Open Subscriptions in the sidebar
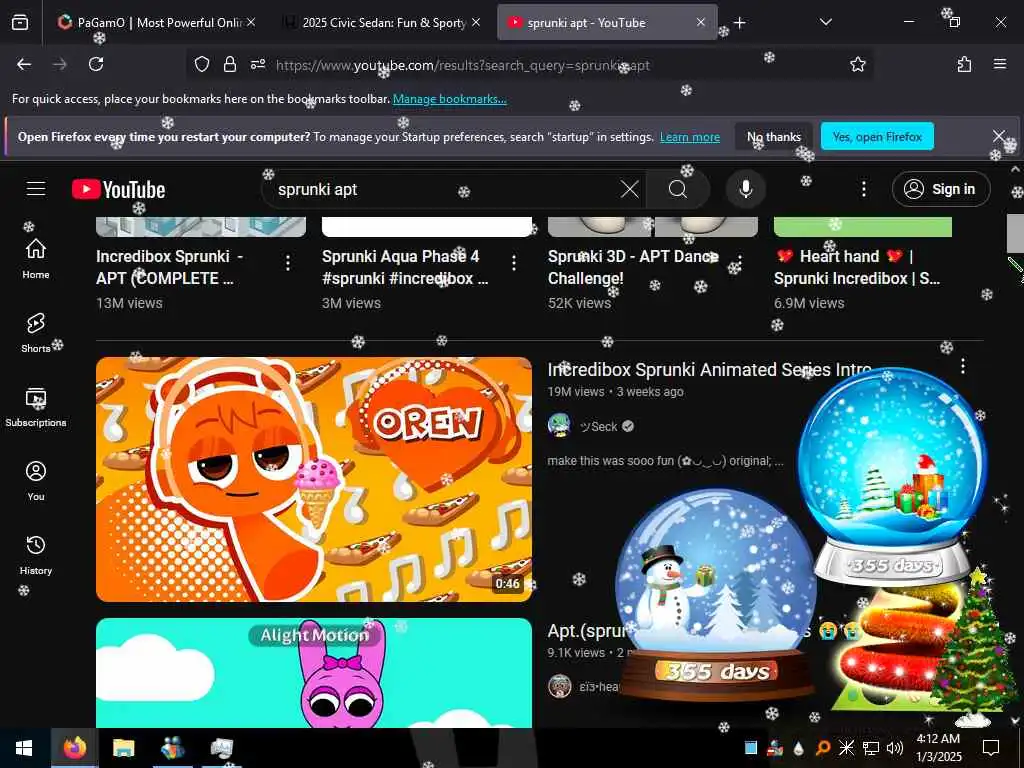Image resolution: width=1024 pixels, height=768 pixels. coord(36,406)
